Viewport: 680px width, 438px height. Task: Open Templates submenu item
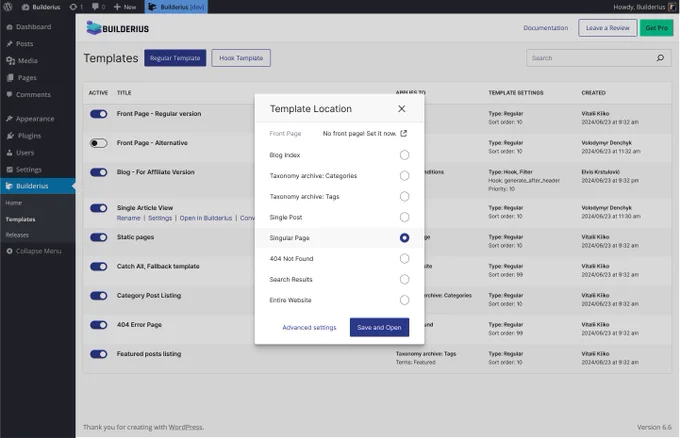[x=20, y=219]
